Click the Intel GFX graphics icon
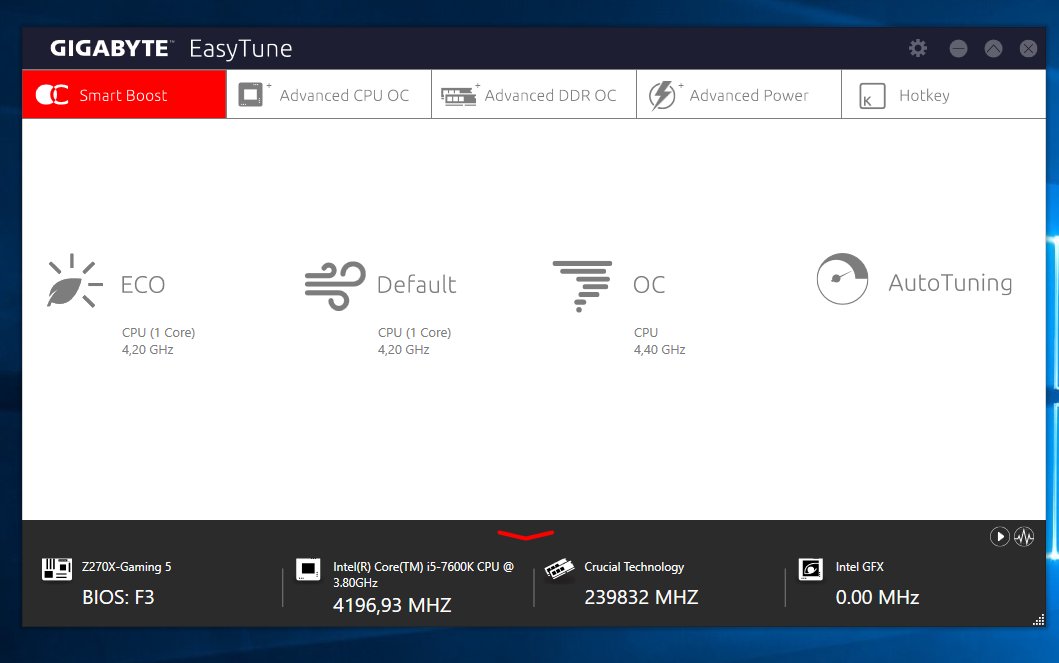1059x663 pixels. (811, 570)
